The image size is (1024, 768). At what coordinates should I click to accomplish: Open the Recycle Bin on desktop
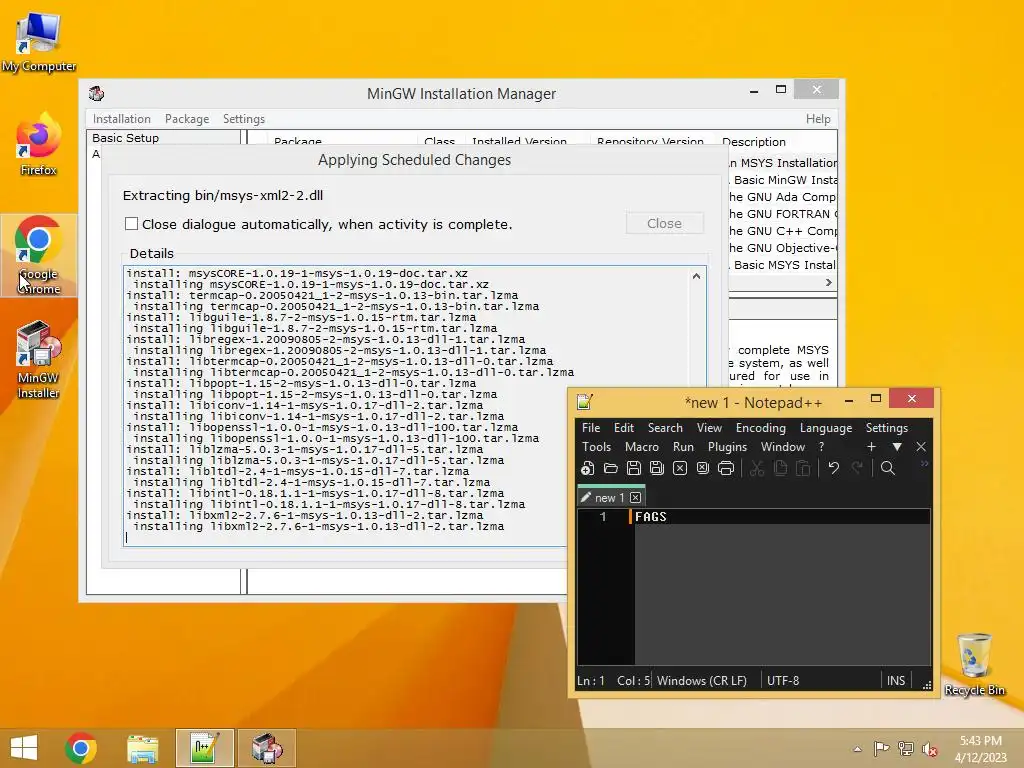(x=974, y=665)
